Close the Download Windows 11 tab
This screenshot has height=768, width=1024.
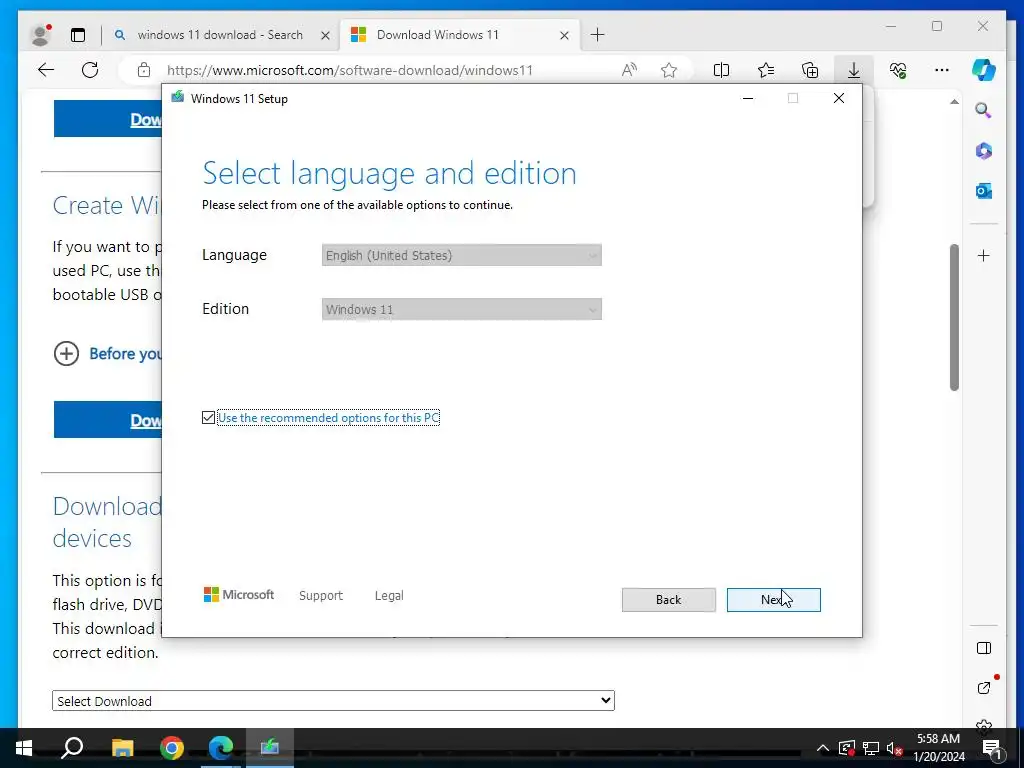(565, 35)
